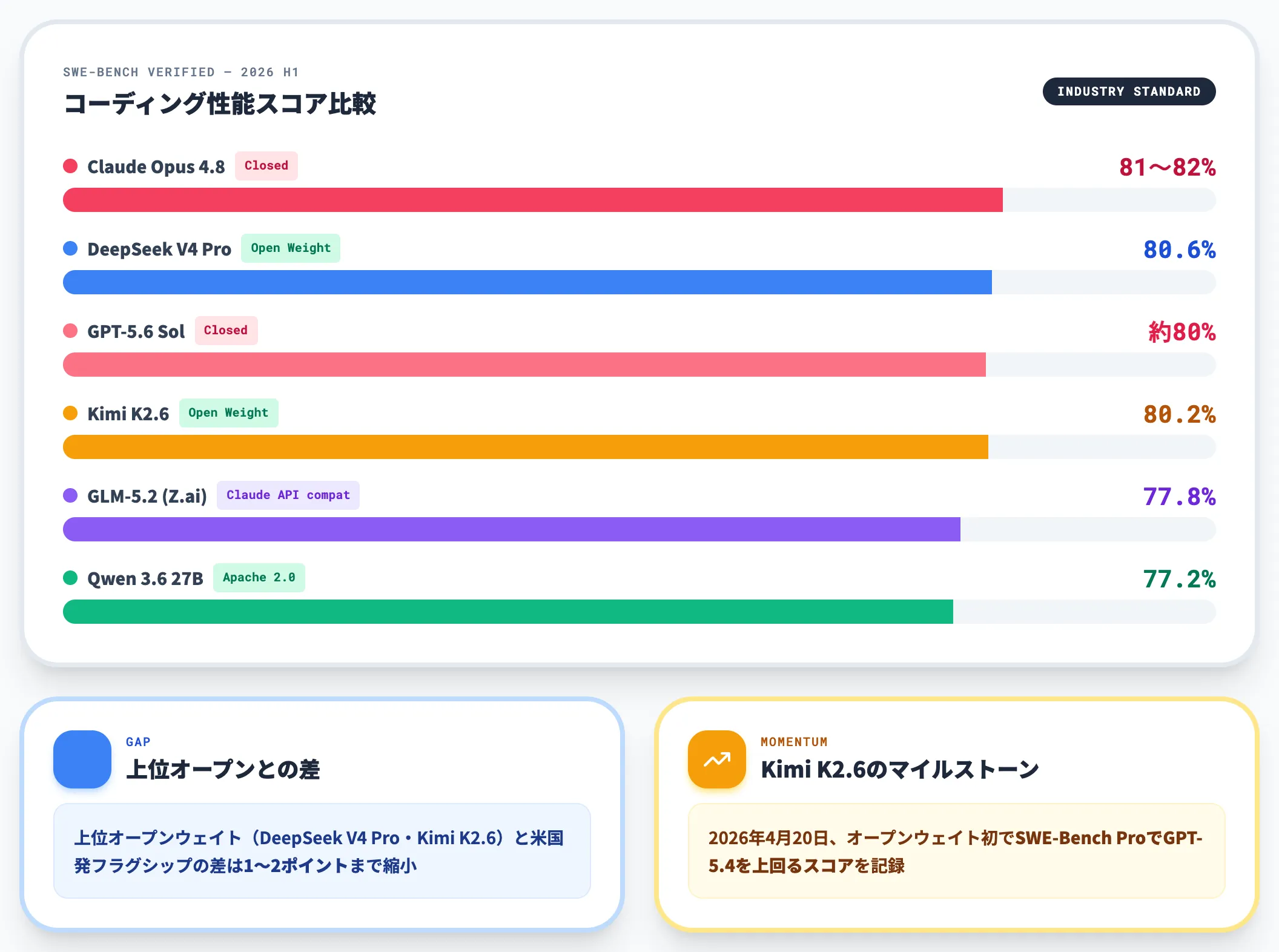The width and height of the screenshot is (1279, 952).
Task: Click the Open Weight tag next to Kimi K2.6
Action: [228, 413]
